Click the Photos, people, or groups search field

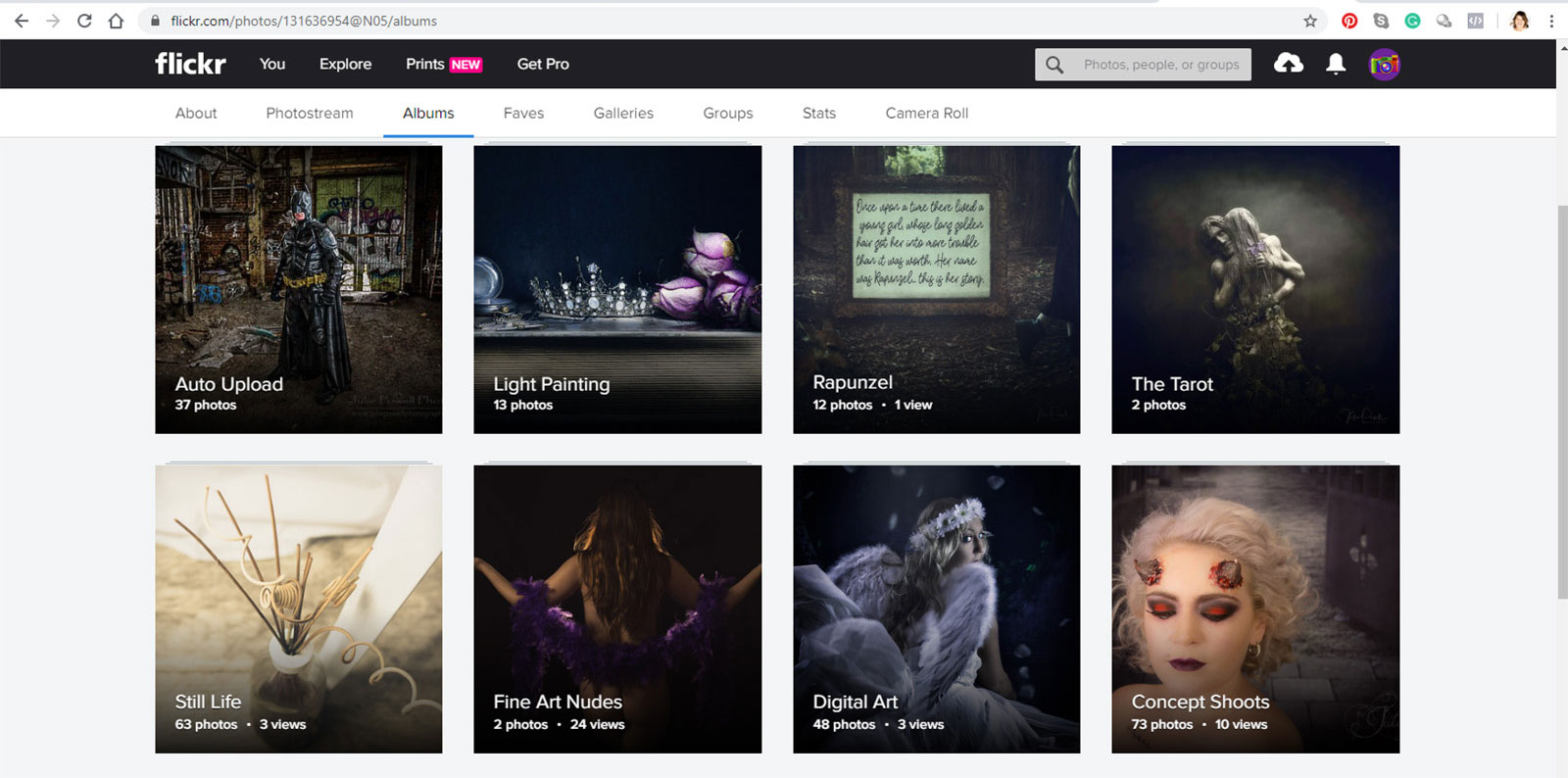pos(1160,65)
